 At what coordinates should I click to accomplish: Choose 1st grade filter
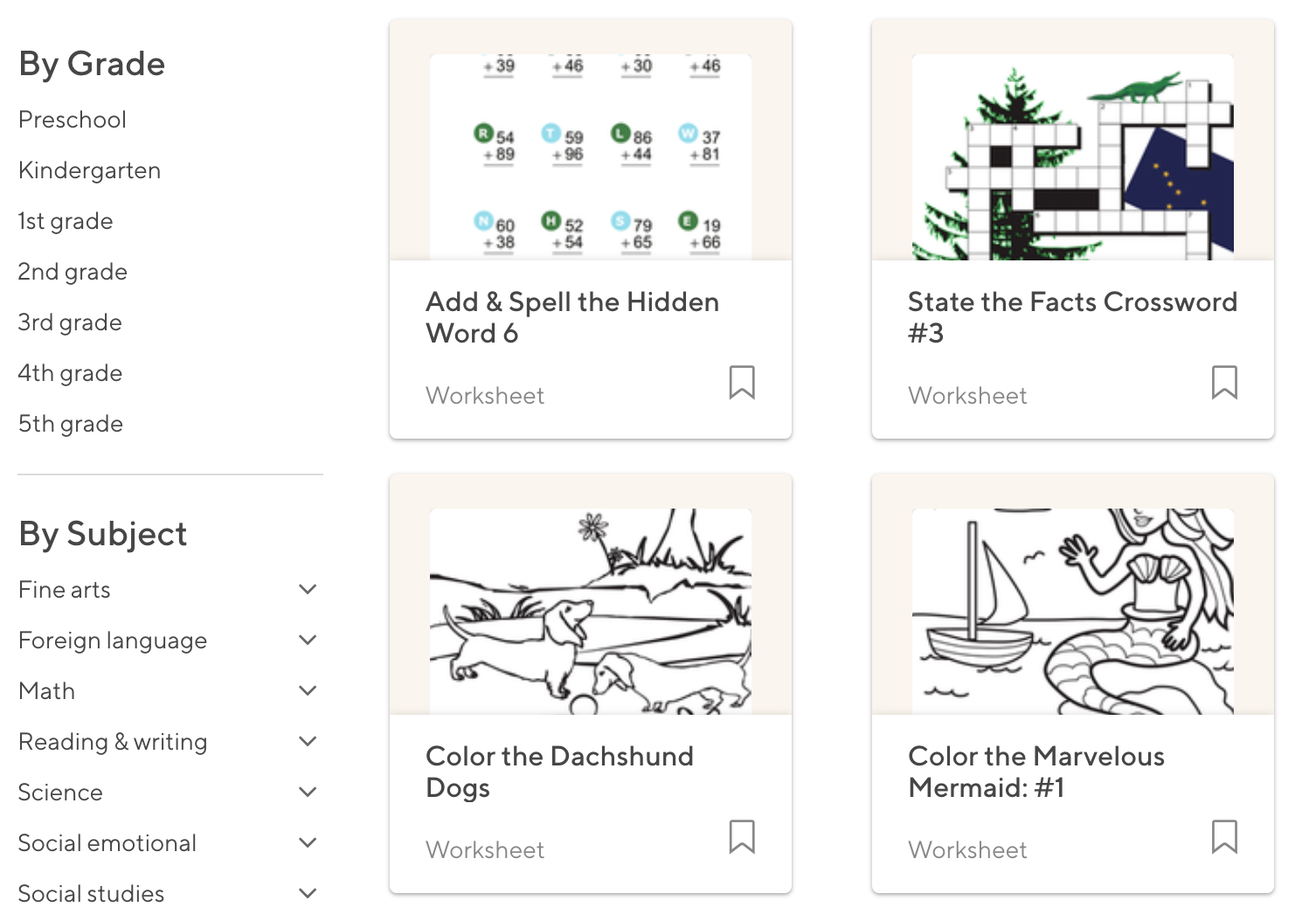click(x=66, y=221)
